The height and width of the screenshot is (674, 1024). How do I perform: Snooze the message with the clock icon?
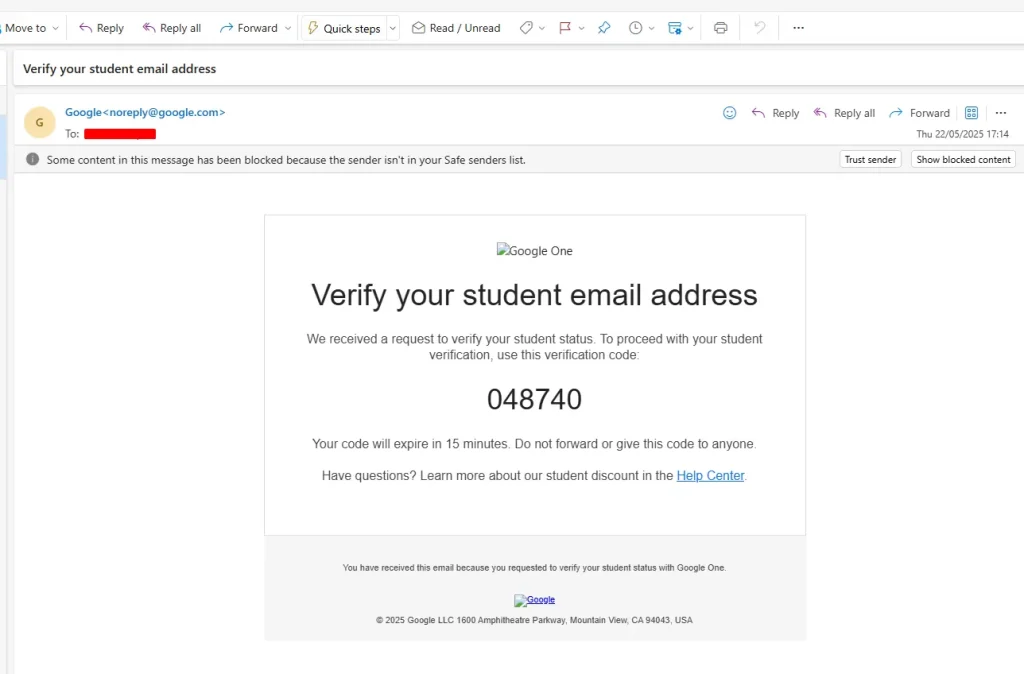coord(636,28)
